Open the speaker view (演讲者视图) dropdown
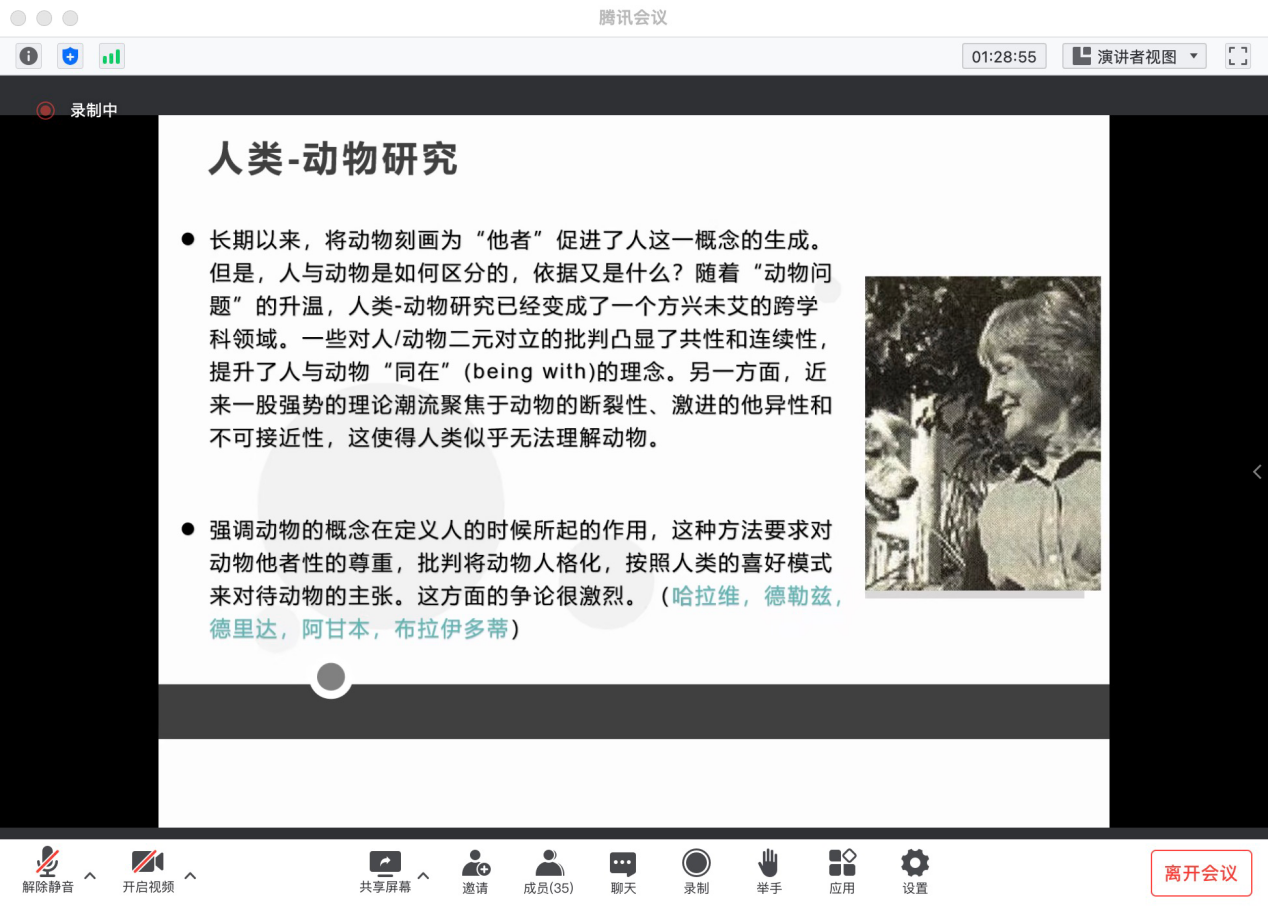 (1134, 56)
